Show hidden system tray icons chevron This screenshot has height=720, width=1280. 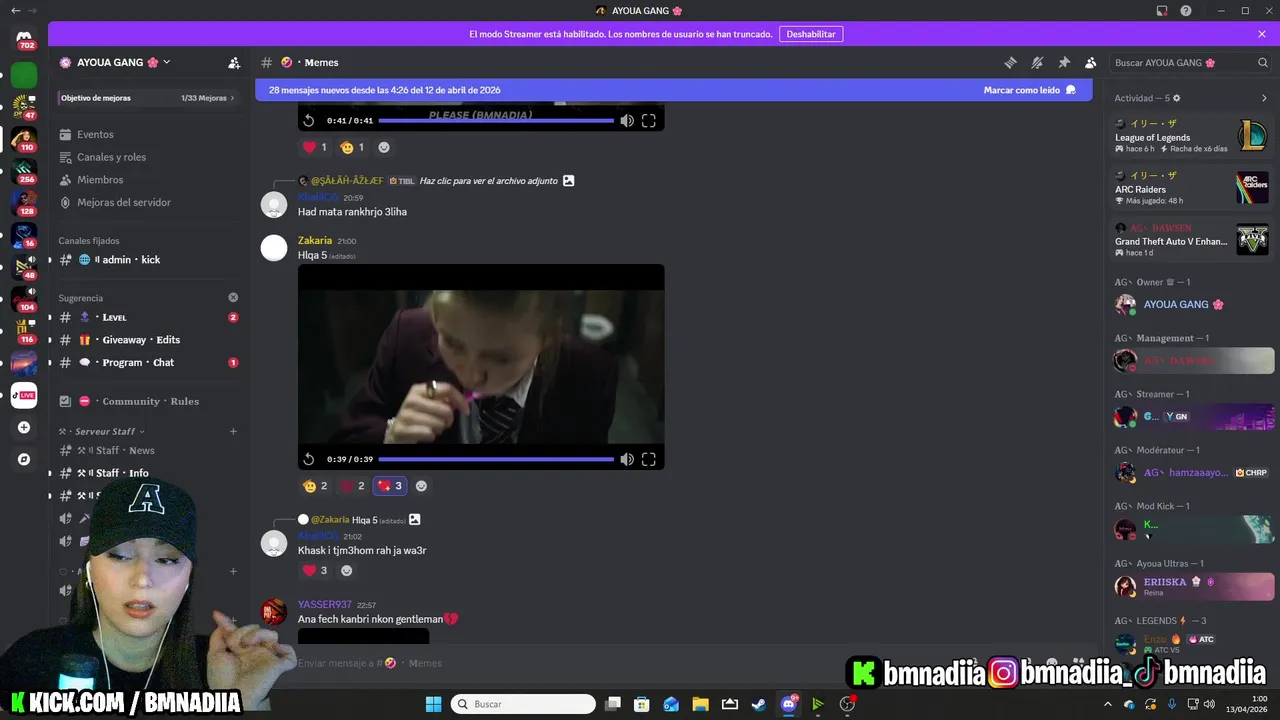coord(1107,704)
